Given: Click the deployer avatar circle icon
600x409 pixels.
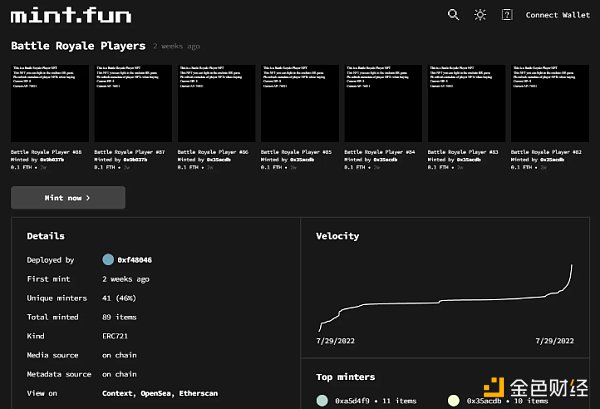Looking at the screenshot, I should click(108, 260).
